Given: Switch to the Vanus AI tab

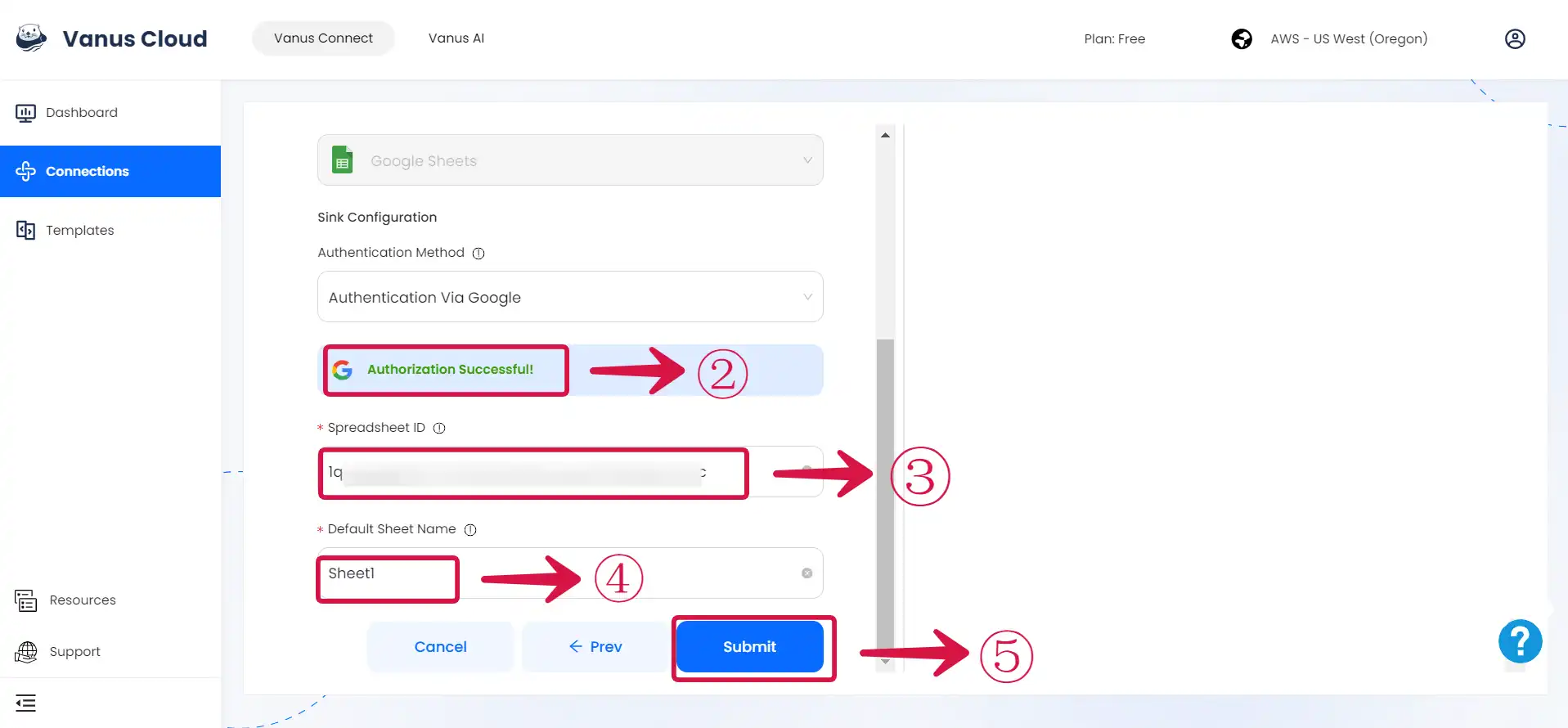Looking at the screenshot, I should tap(456, 38).
